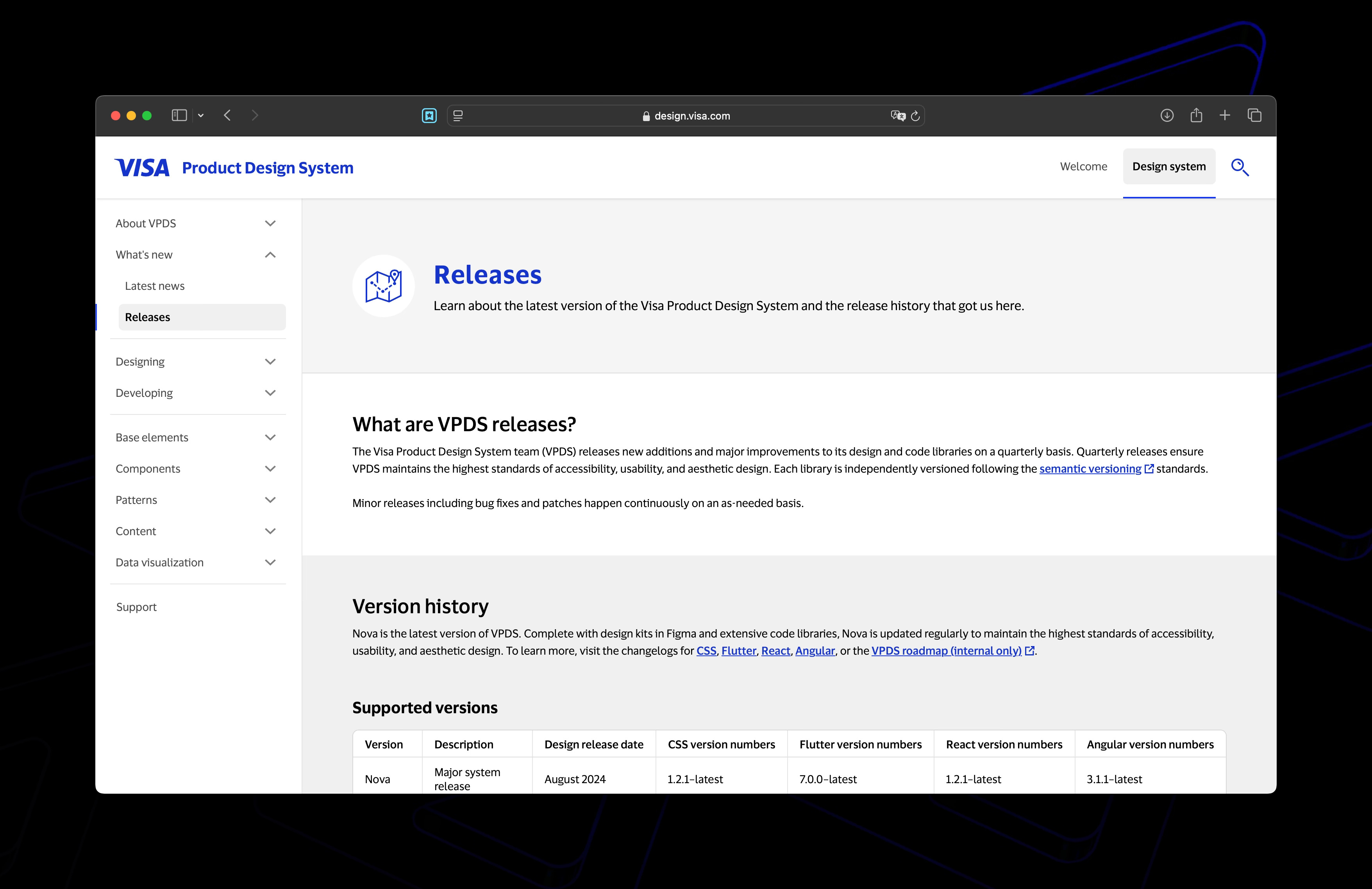Image resolution: width=1372 pixels, height=889 pixels.
Task: Open a new tab with the plus icon
Action: coord(1225,115)
